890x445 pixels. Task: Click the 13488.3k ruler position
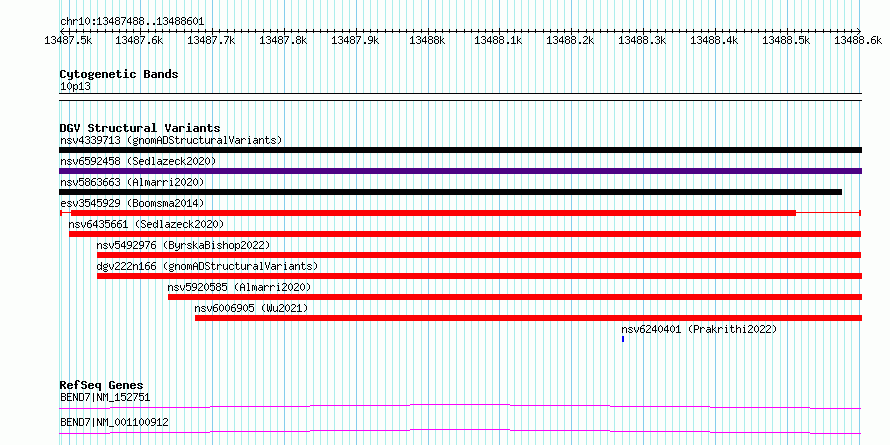642,40
